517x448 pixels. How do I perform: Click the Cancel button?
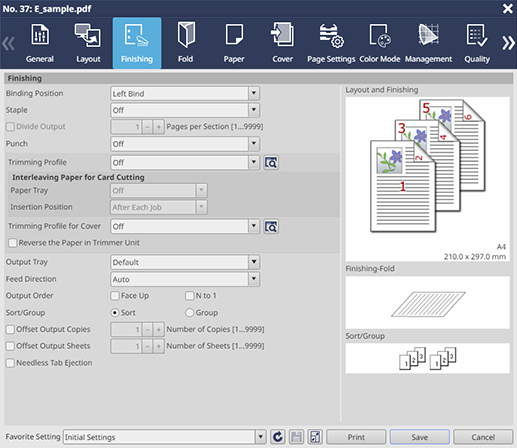click(483, 437)
